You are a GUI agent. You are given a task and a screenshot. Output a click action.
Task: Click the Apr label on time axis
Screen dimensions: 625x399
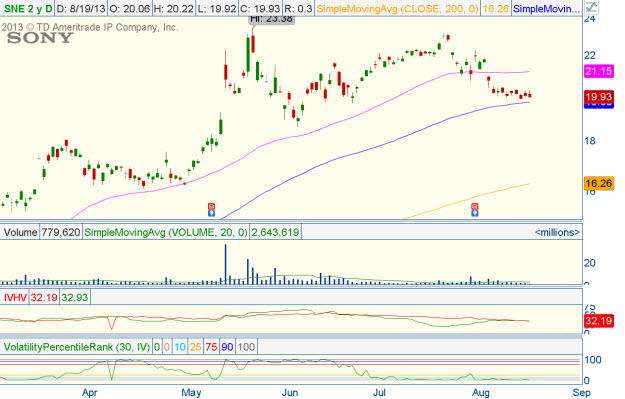(x=89, y=393)
